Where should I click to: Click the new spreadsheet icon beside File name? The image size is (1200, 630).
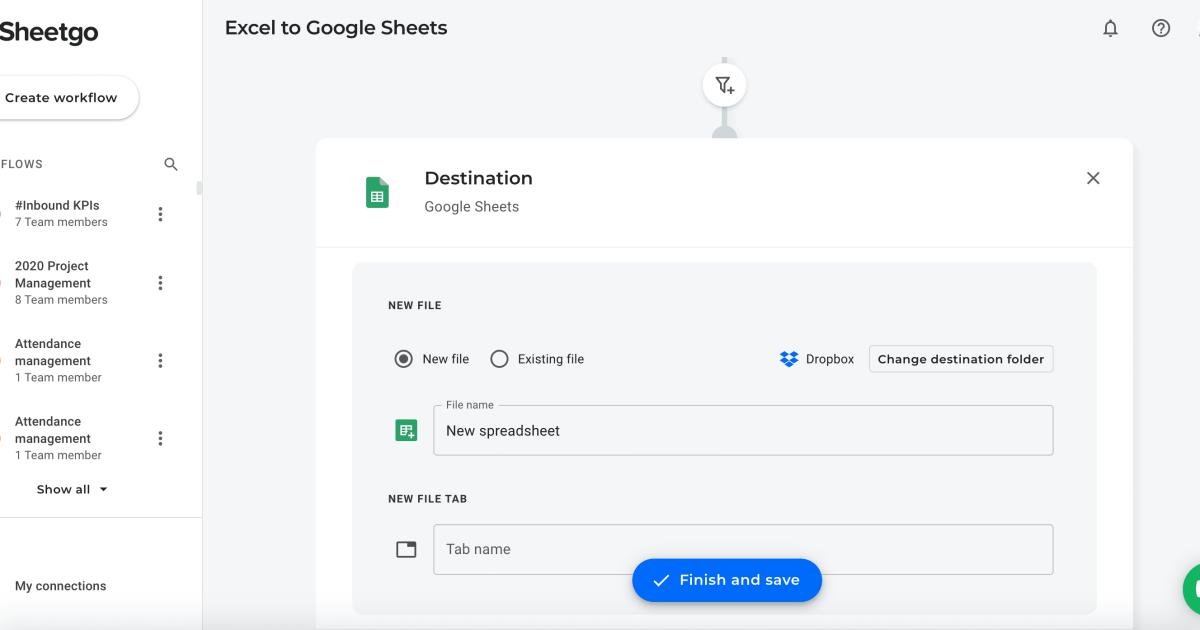tap(406, 429)
